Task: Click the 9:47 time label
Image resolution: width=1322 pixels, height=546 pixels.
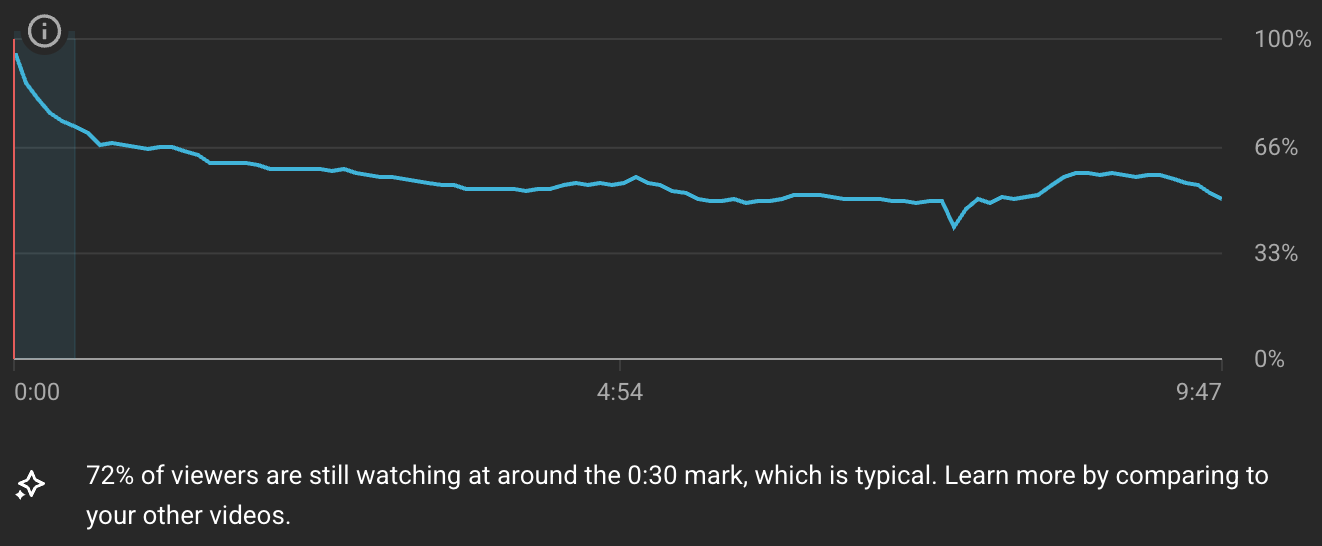Action: (x=1199, y=392)
